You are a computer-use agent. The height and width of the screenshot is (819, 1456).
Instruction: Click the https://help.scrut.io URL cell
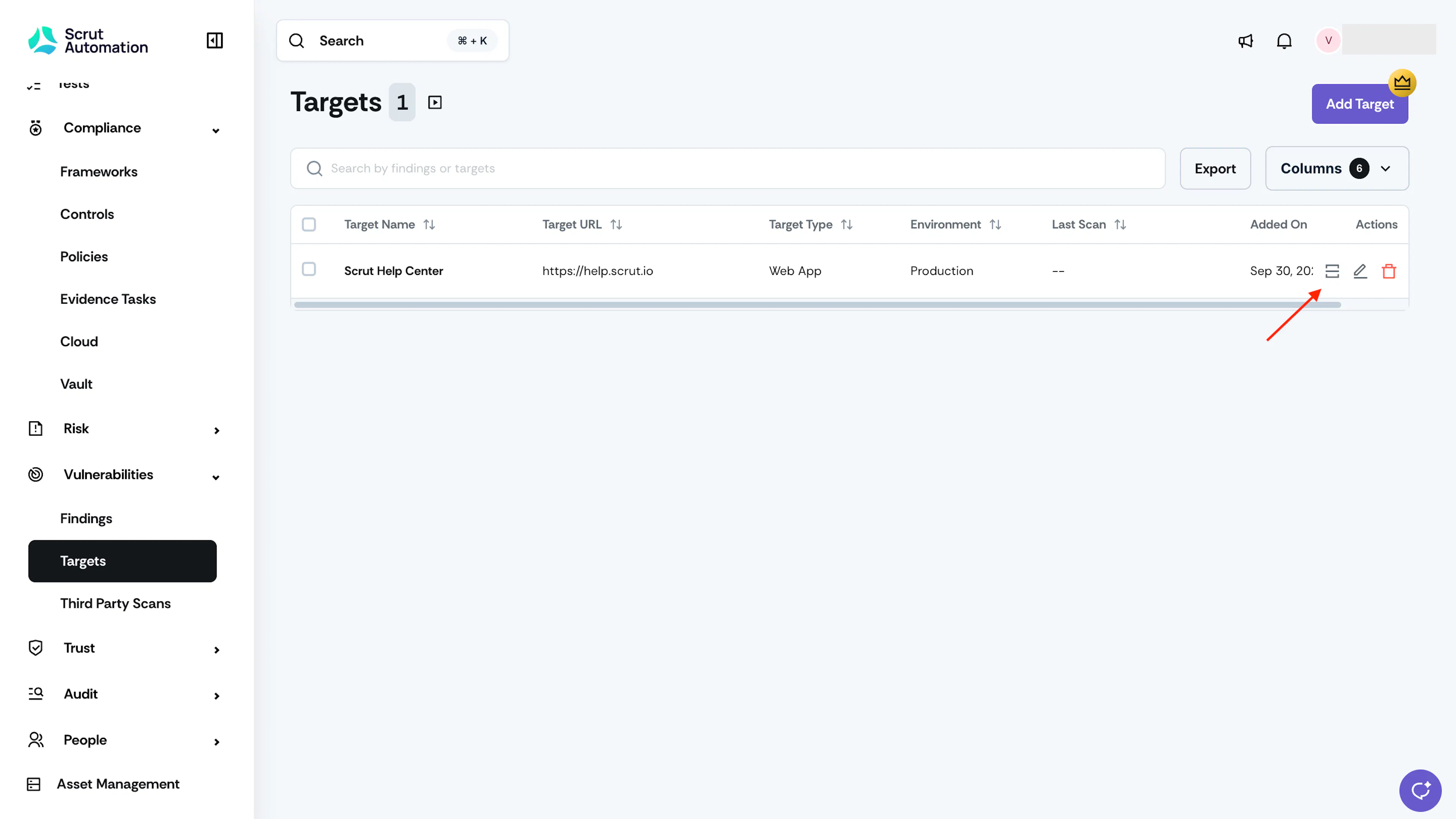click(598, 271)
